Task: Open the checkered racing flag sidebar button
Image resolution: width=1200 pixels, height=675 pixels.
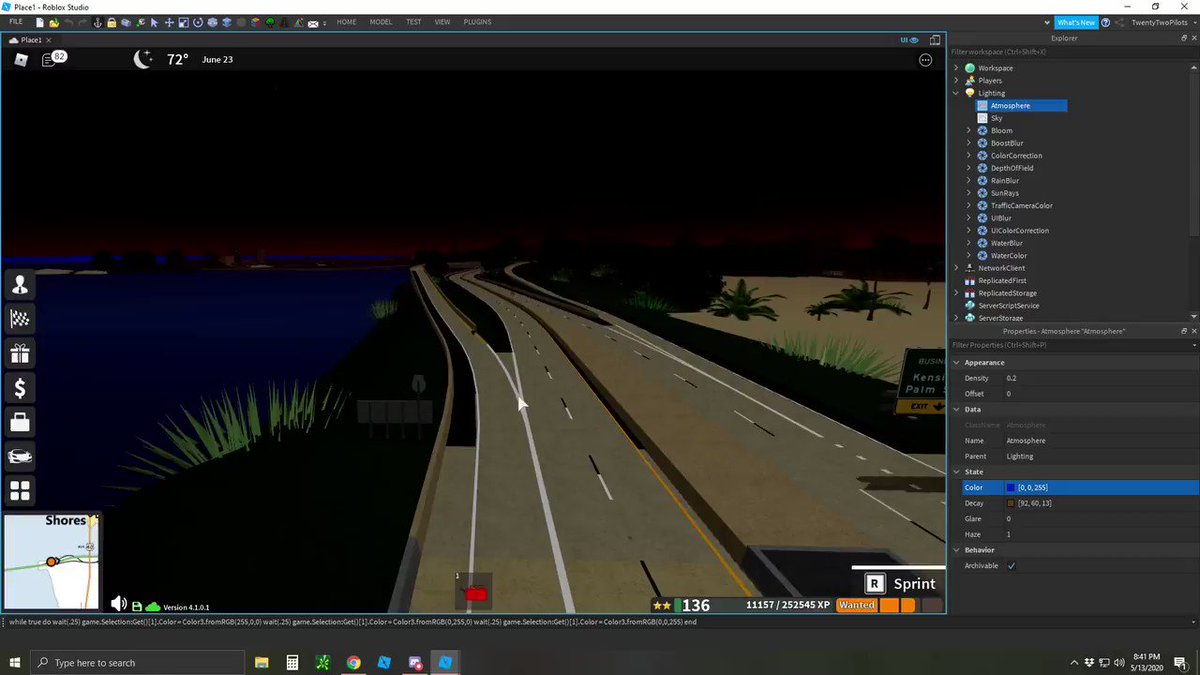Action: [19, 319]
